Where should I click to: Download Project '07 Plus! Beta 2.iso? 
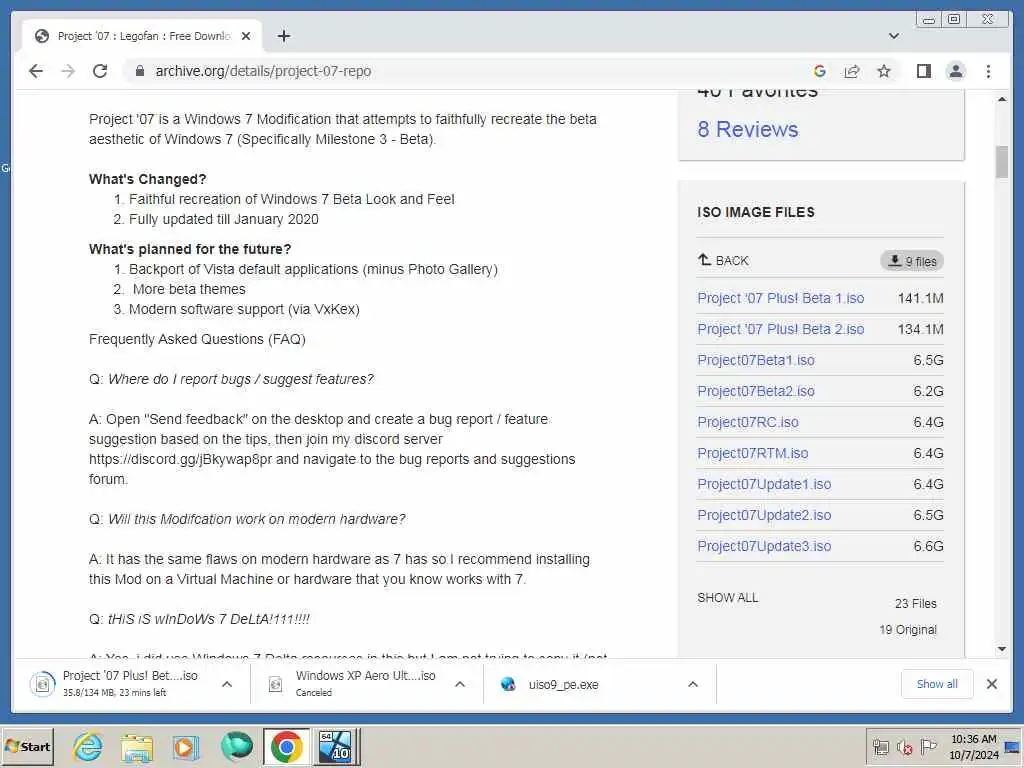[780, 329]
